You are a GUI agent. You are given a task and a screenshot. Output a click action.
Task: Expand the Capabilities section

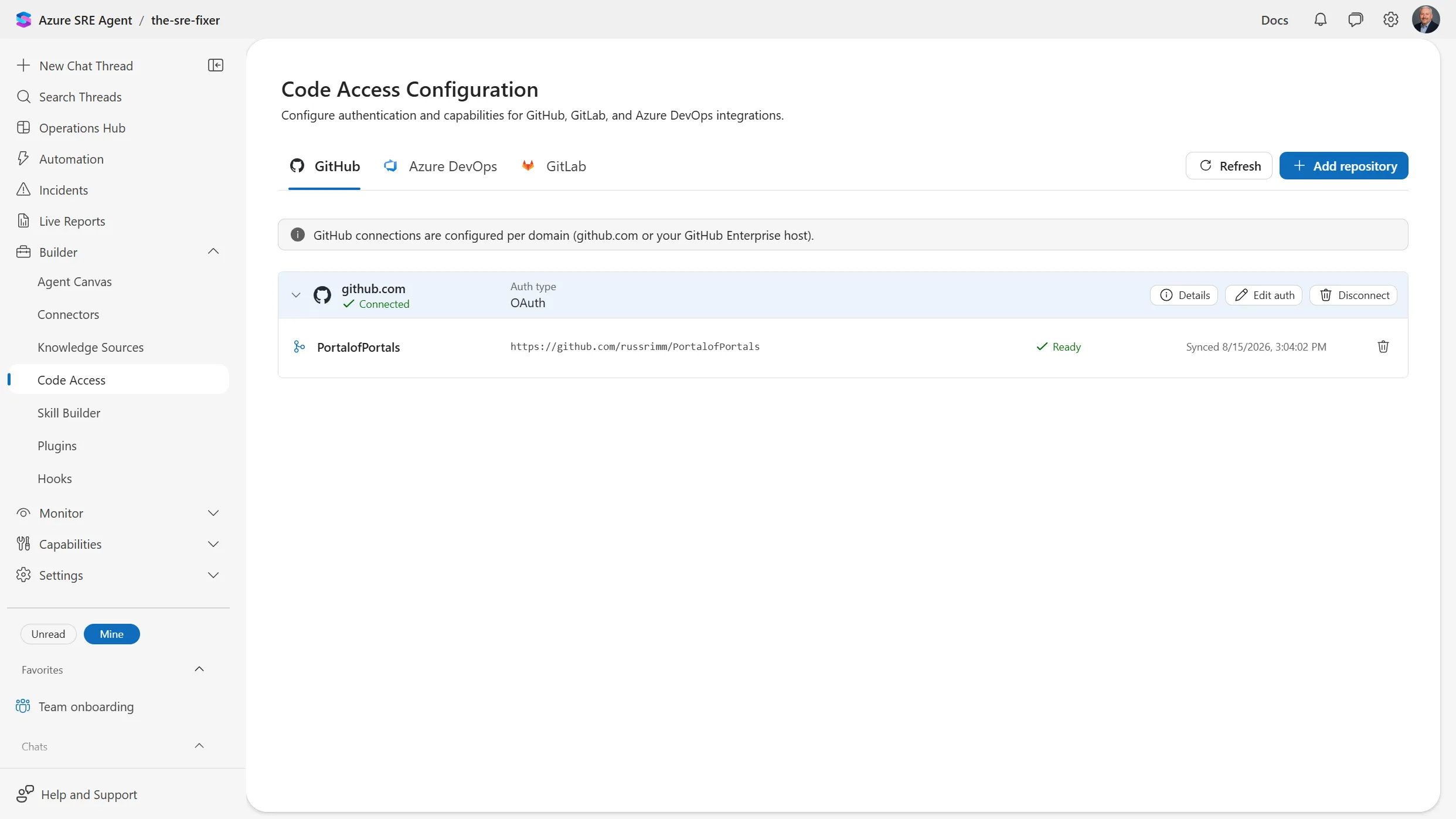tap(213, 544)
